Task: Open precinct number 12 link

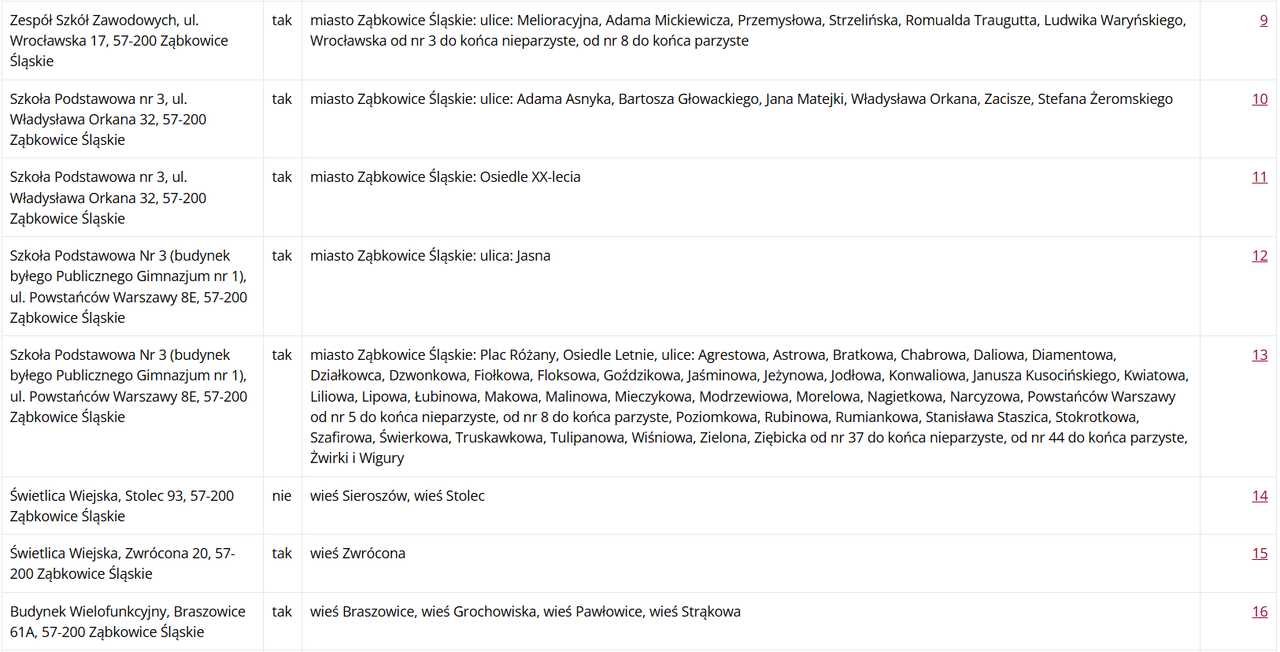Action: (x=1259, y=256)
